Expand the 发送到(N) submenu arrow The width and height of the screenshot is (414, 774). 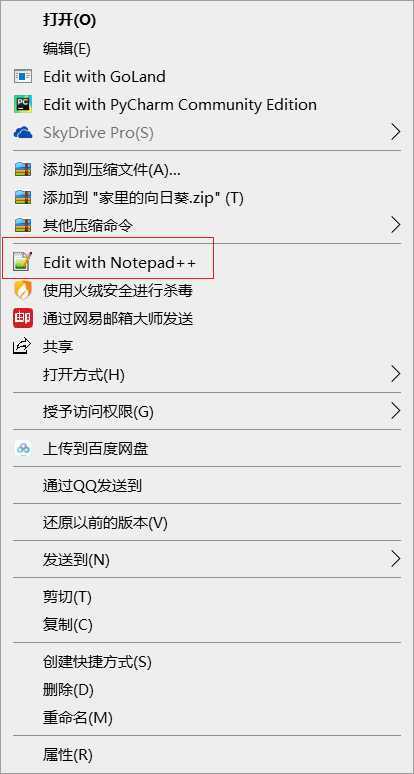pyautogui.click(x=395, y=559)
